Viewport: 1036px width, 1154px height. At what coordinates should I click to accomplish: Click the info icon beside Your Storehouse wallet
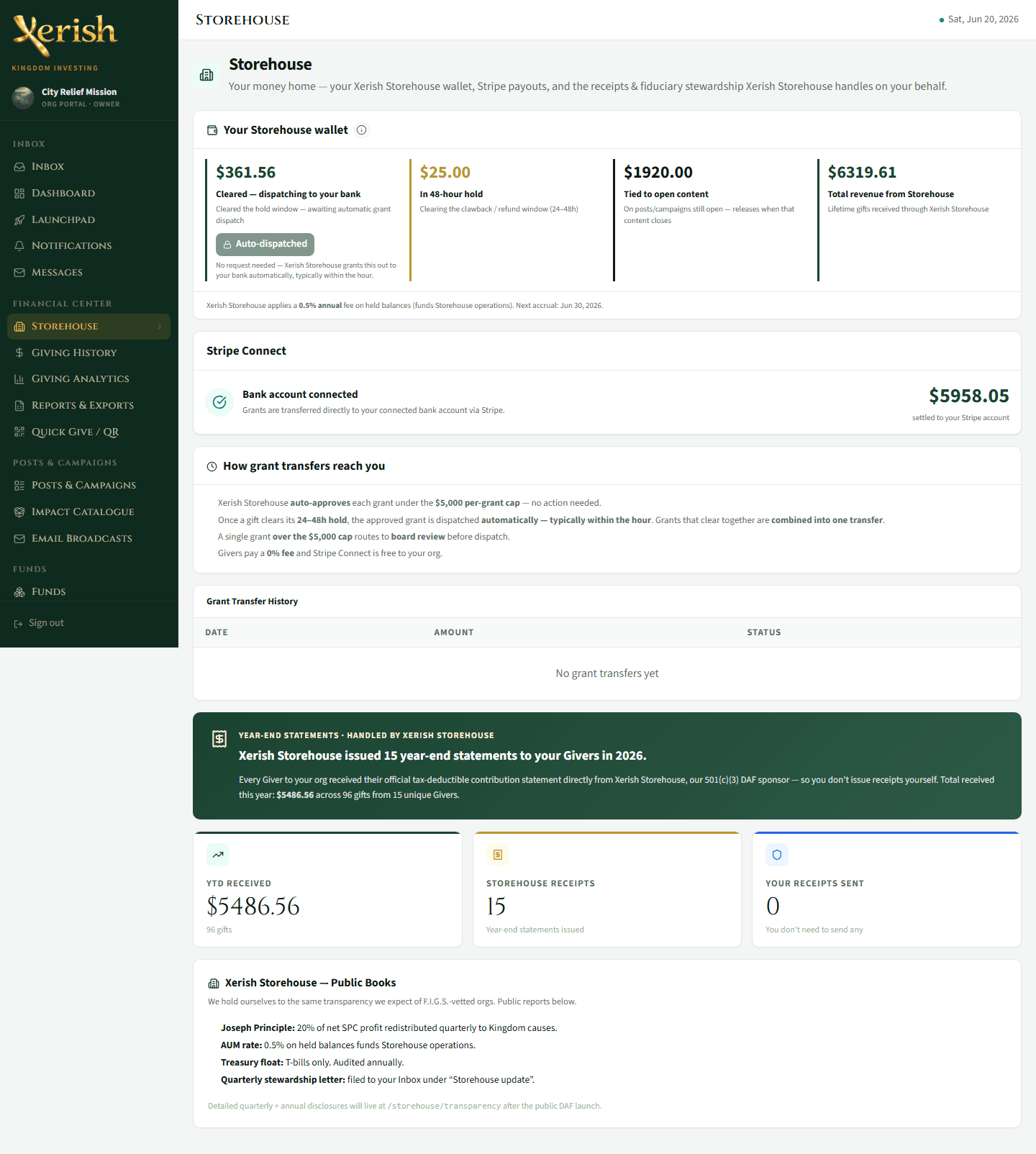click(362, 130)
